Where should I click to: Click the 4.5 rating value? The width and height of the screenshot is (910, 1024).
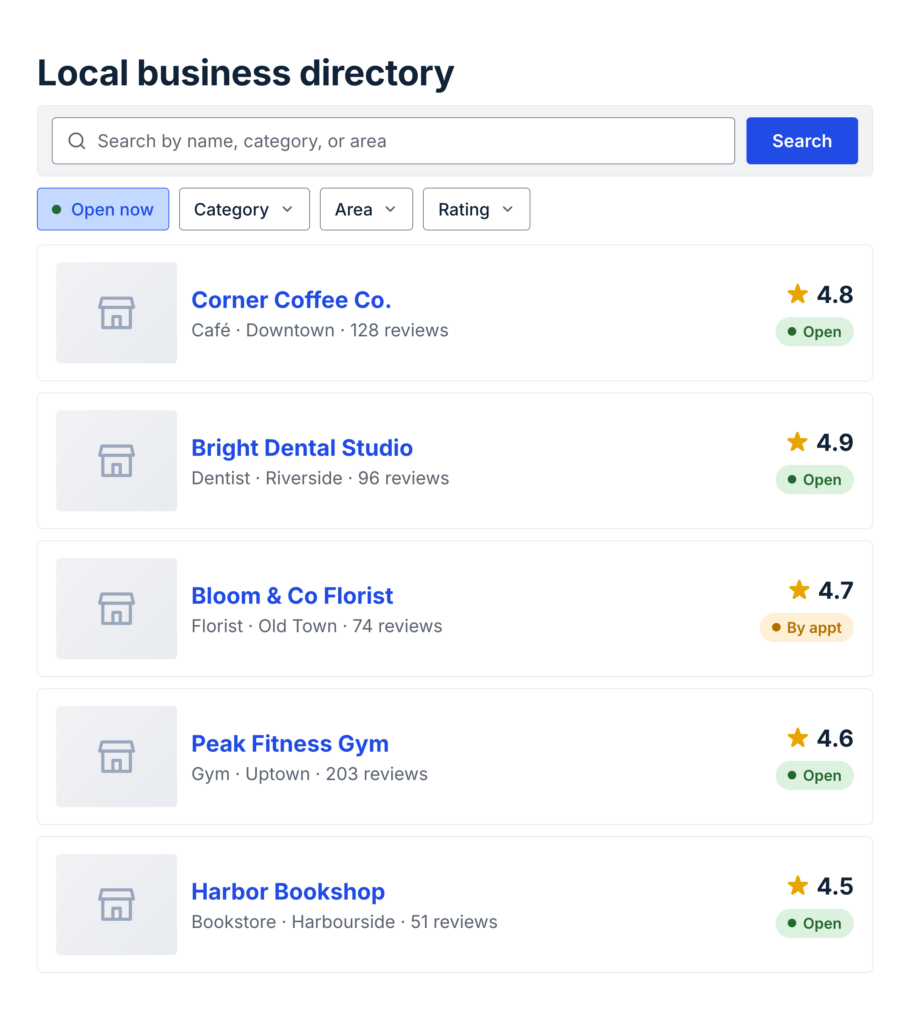pos(835,886)
